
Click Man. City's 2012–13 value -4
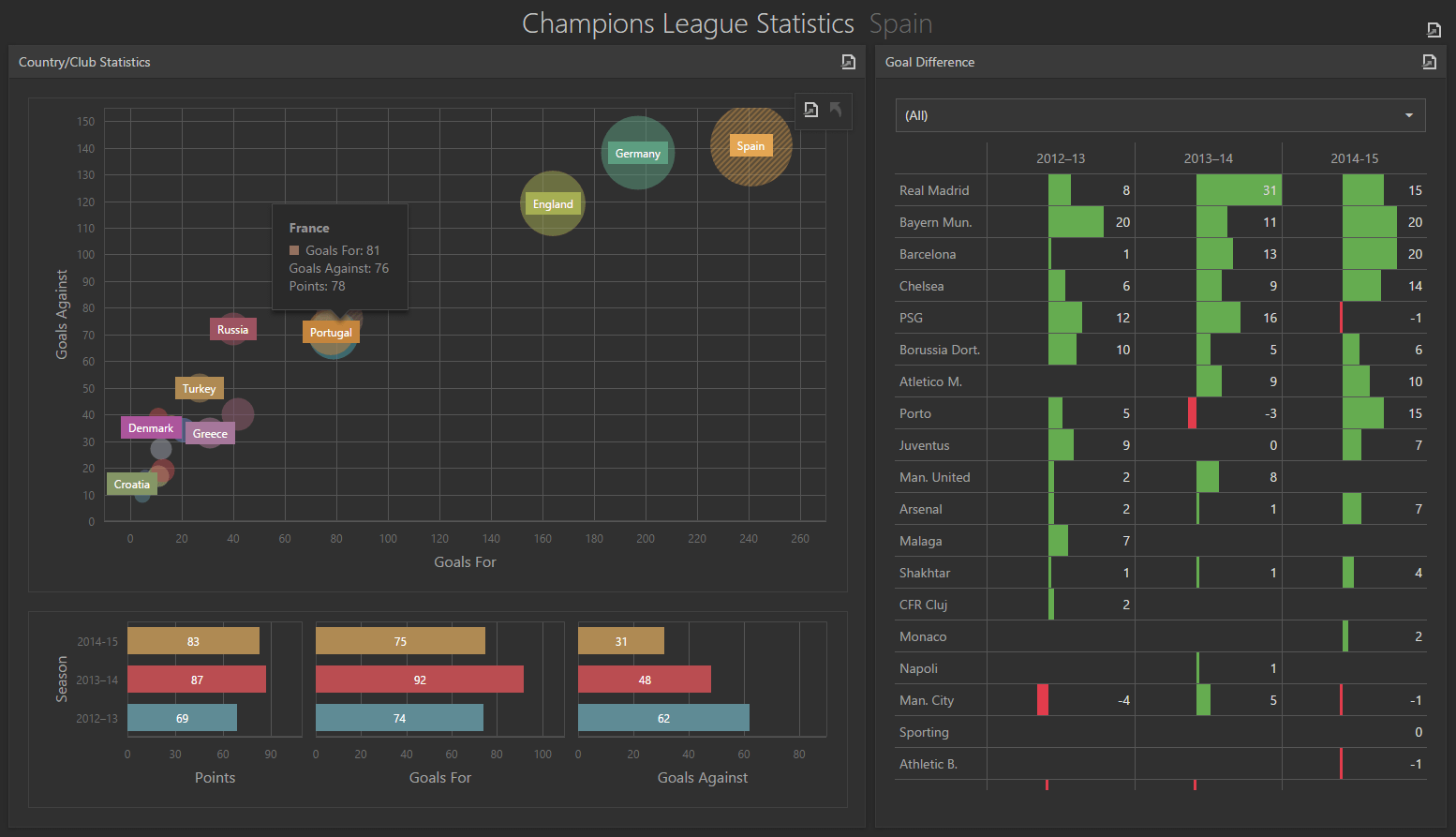tap(1123, 700)
